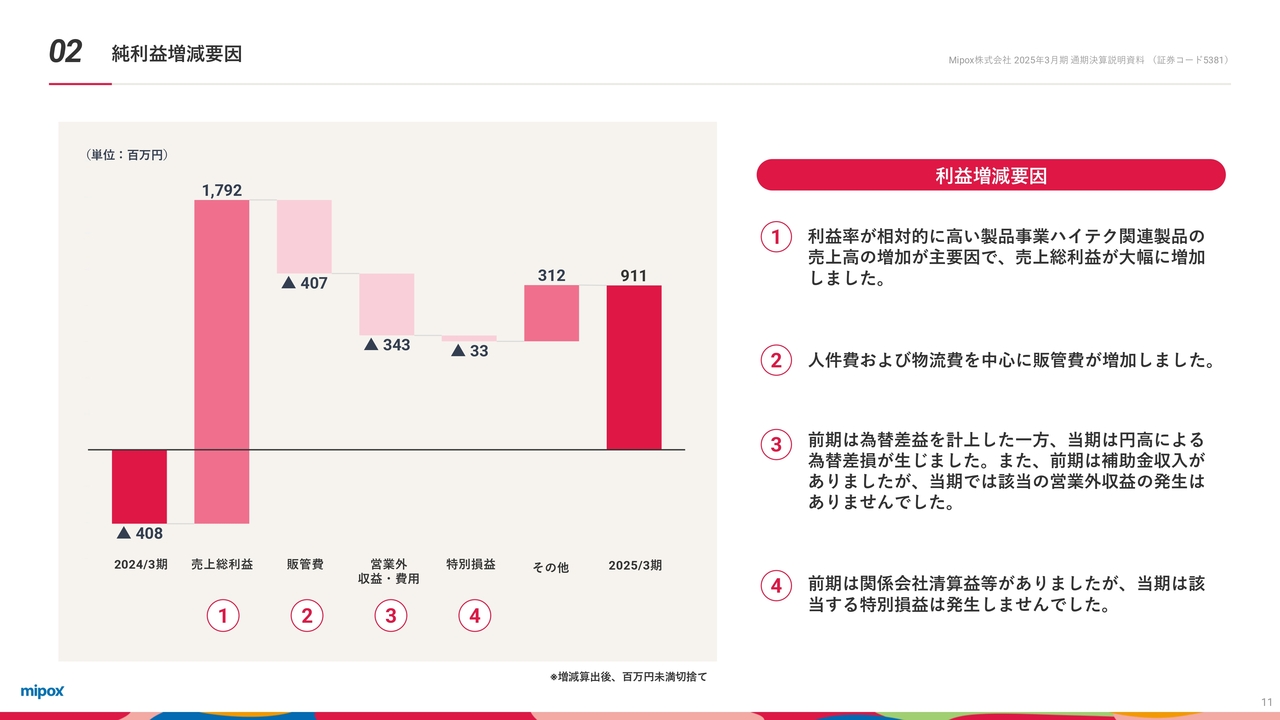The width and height of the screenshot is (1280, 720).
Task: Click the ▲ 407 value label
Action: 305,283
